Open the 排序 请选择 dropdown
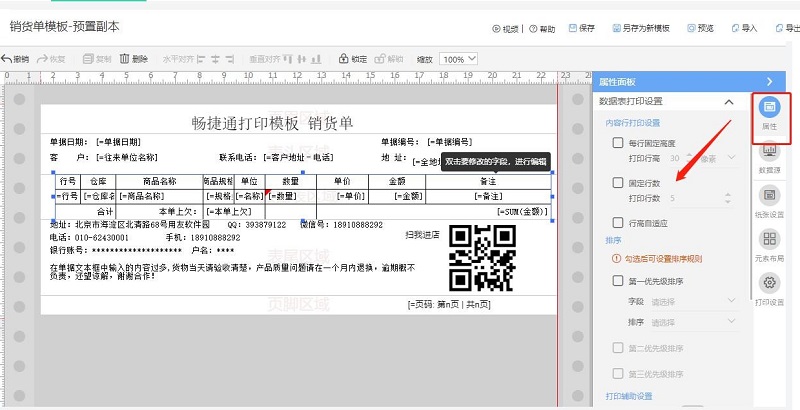The width and height of the screenshot is (800, 410). pyautogui.click(x=693, y=322)
